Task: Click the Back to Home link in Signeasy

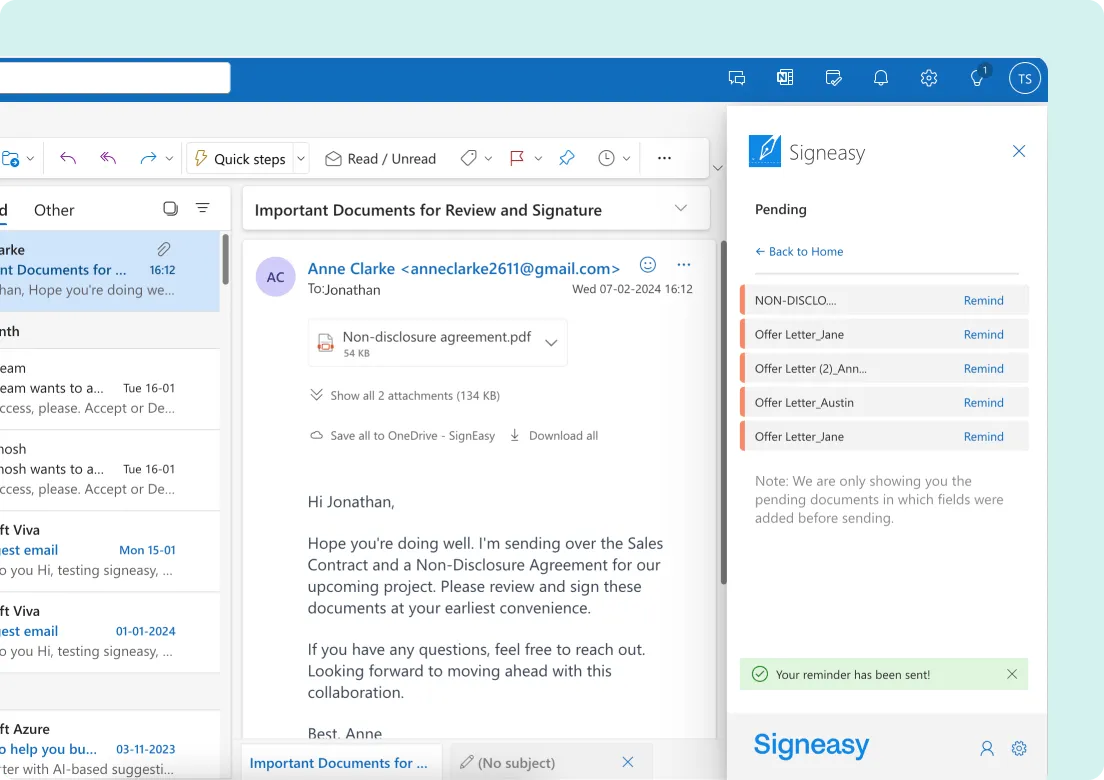Action: [799, 251]
